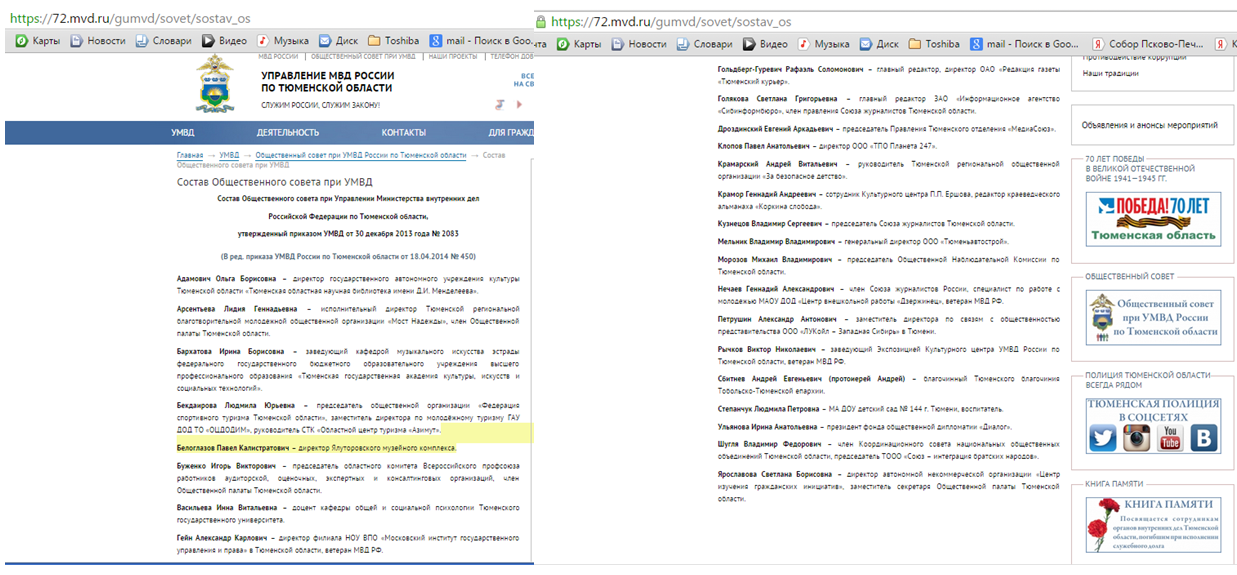Open Музыка bookmark in left window
Image resolution: width=1237 pixels, height=575 pixels.
(x=282, y=41)
